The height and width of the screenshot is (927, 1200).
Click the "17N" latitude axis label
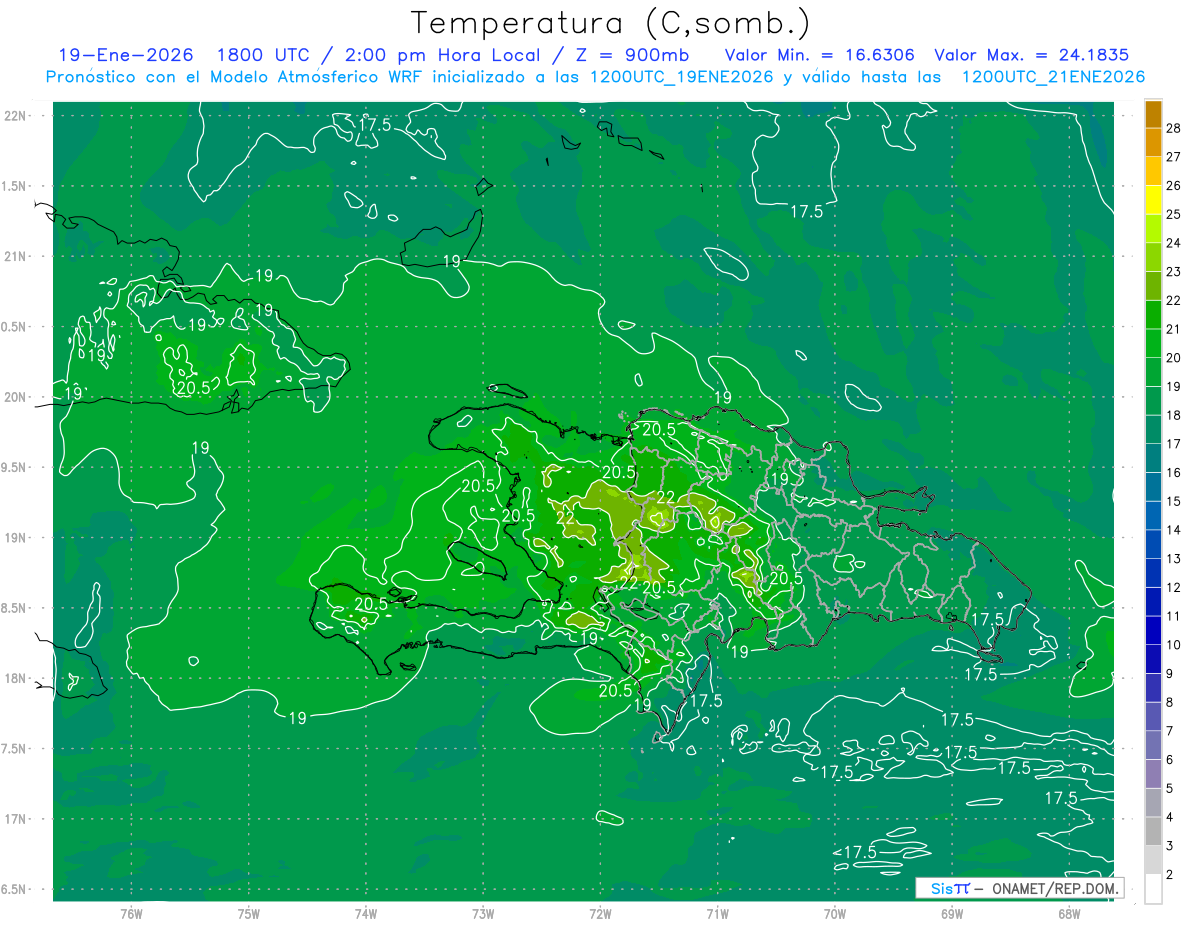(15, 819)
